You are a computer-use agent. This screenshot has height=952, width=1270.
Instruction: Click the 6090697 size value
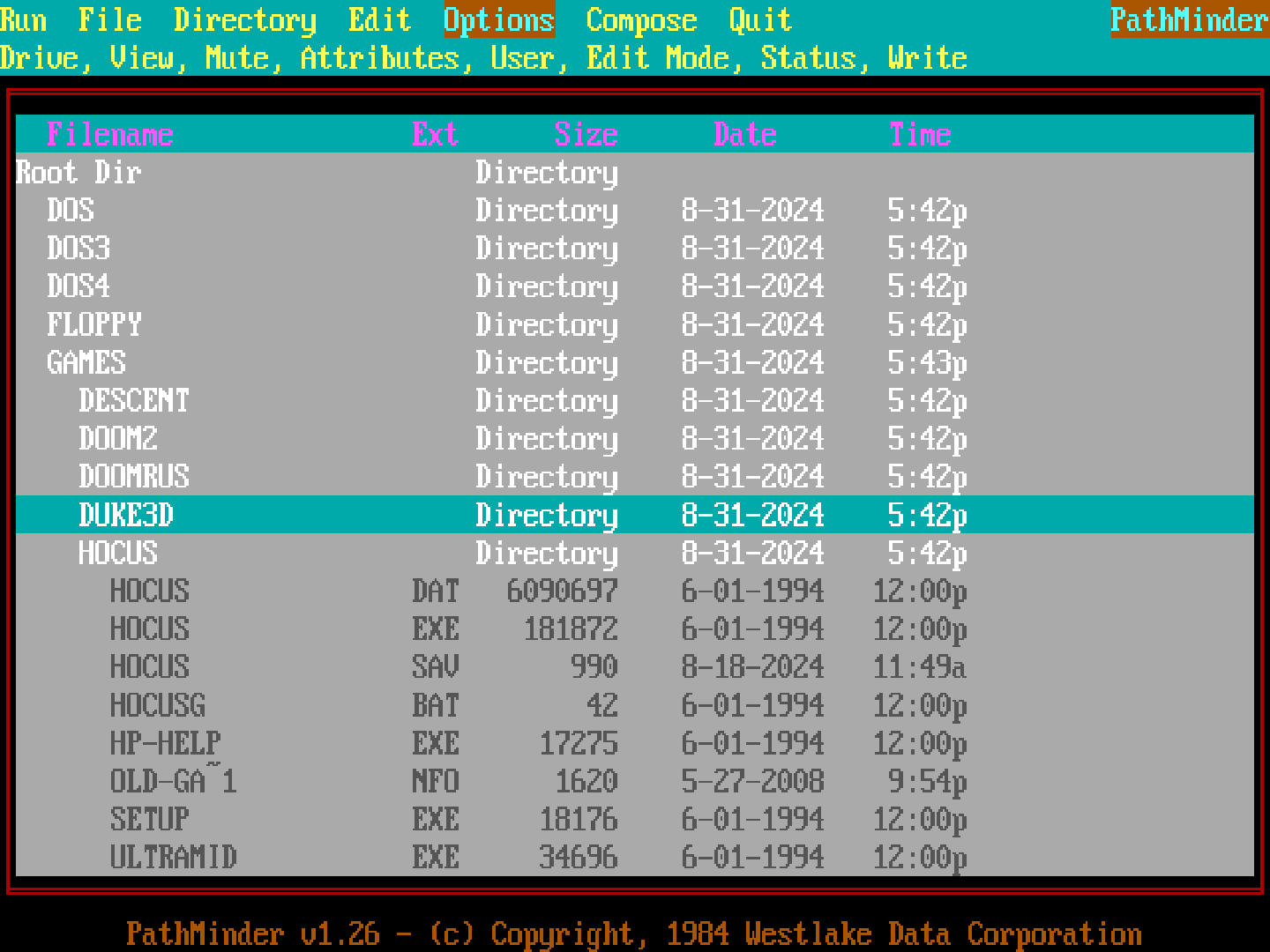pyautogui.click(x=563, y=591)
